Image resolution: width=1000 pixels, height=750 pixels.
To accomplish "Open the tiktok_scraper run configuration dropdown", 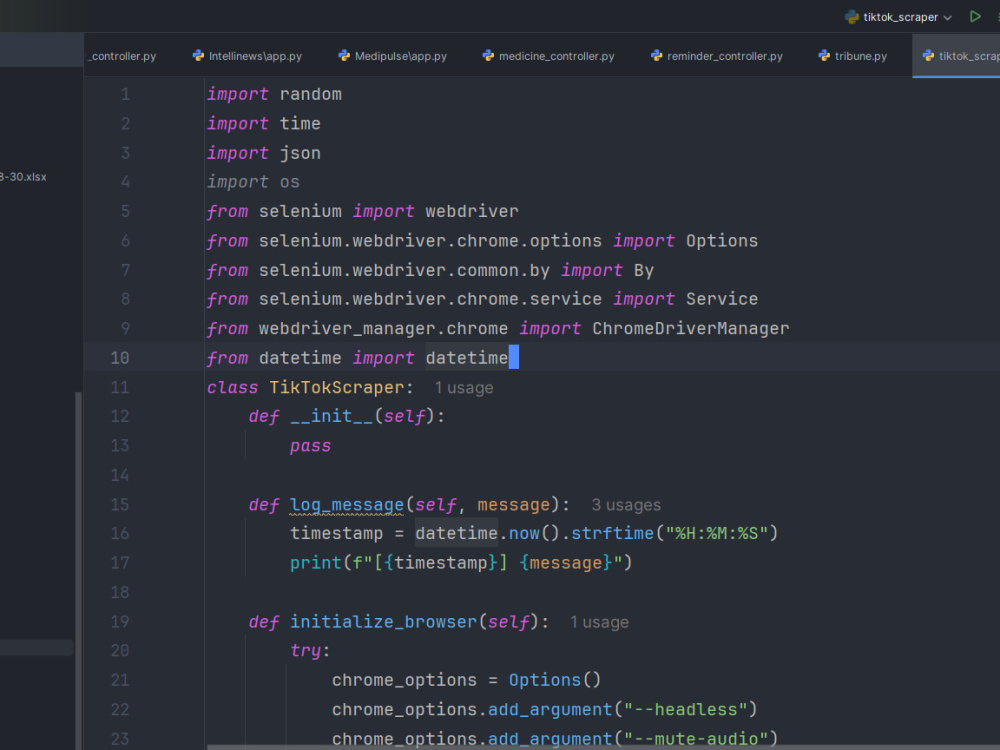I will click(899, 17).
